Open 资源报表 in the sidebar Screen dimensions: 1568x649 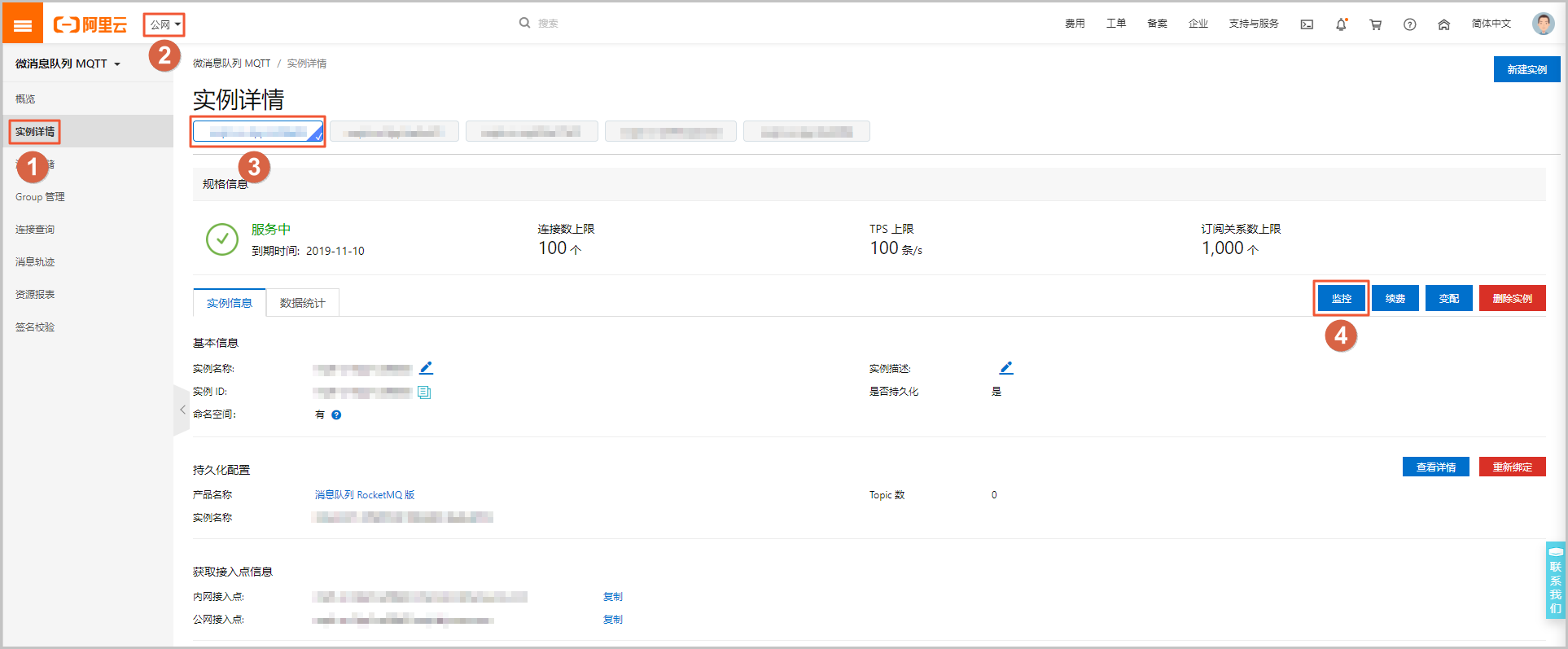35,294
